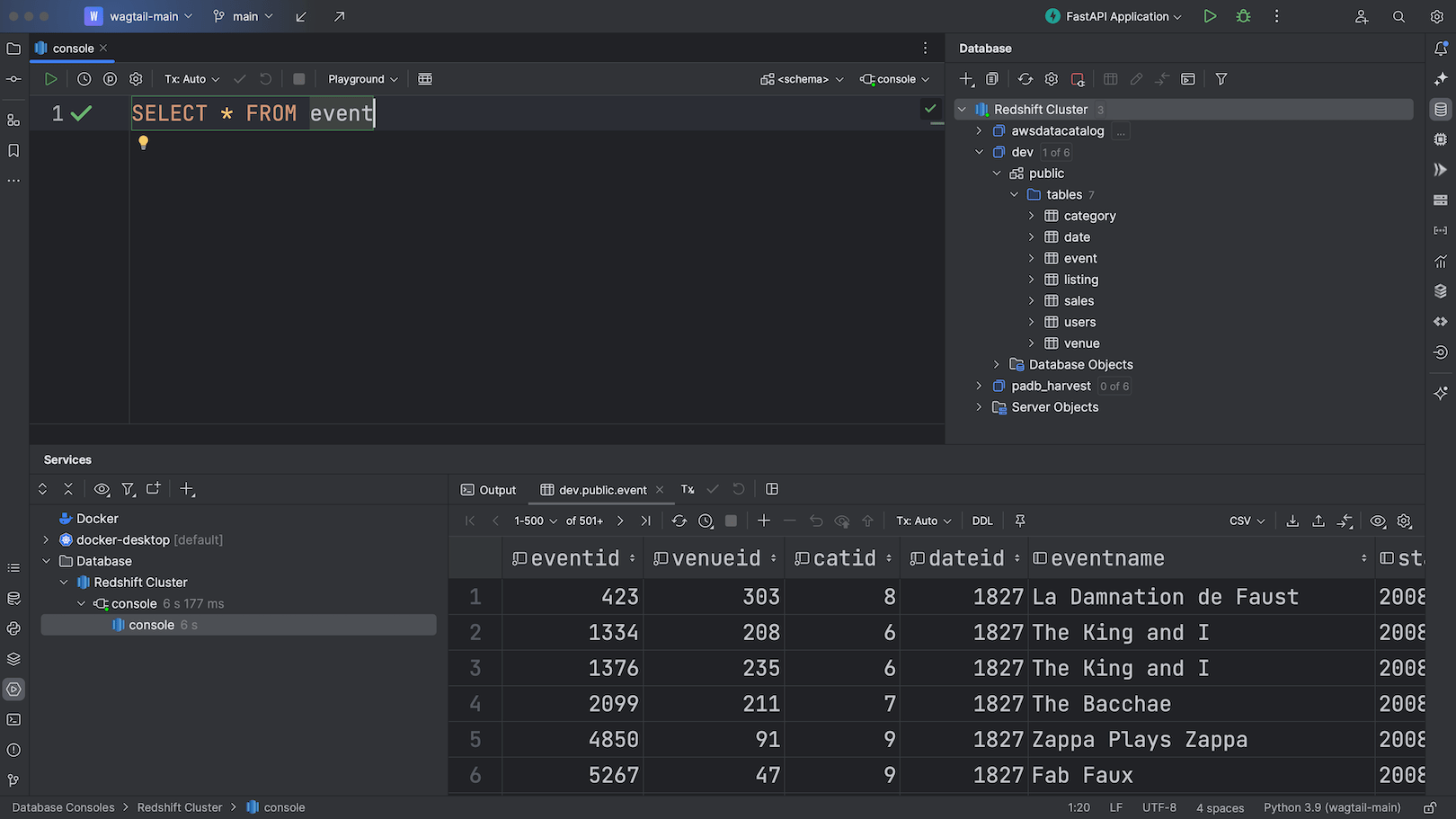Reload data in the result grid

point(679,521)
